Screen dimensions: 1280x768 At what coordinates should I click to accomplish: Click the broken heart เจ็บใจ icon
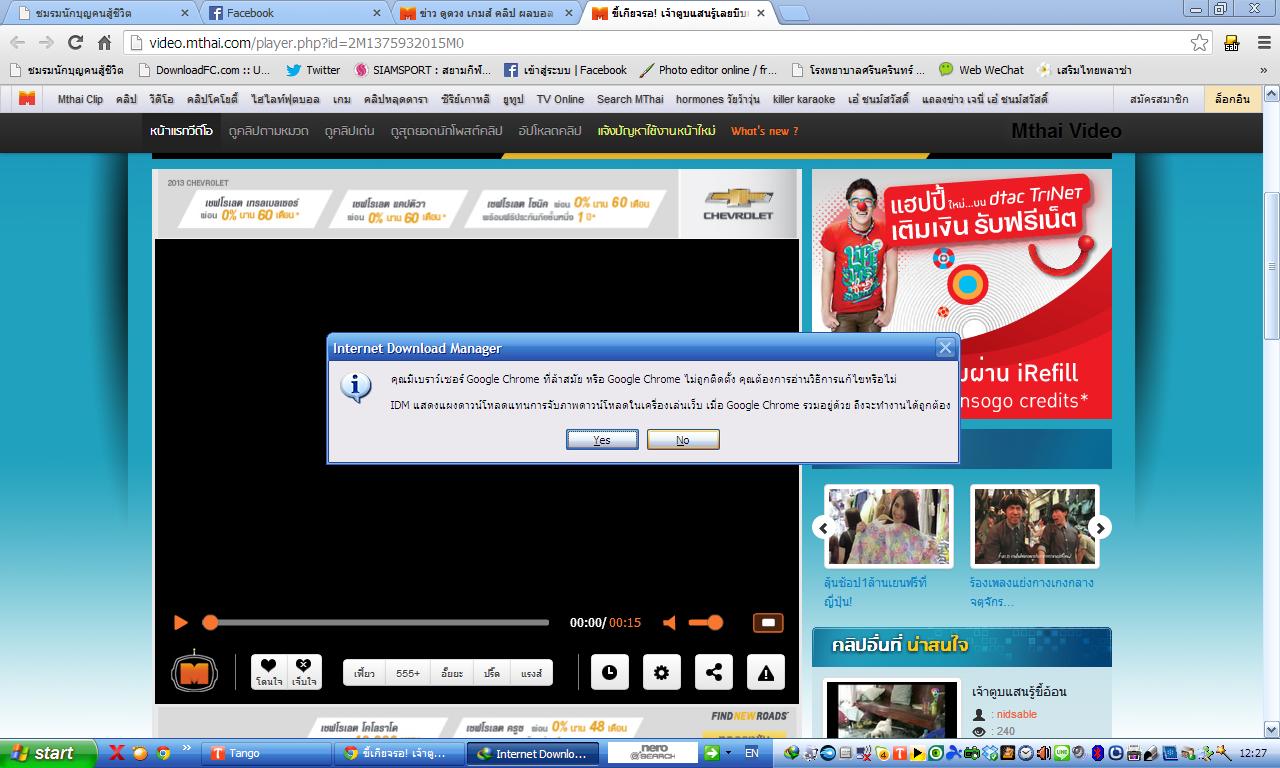(303, 671)
